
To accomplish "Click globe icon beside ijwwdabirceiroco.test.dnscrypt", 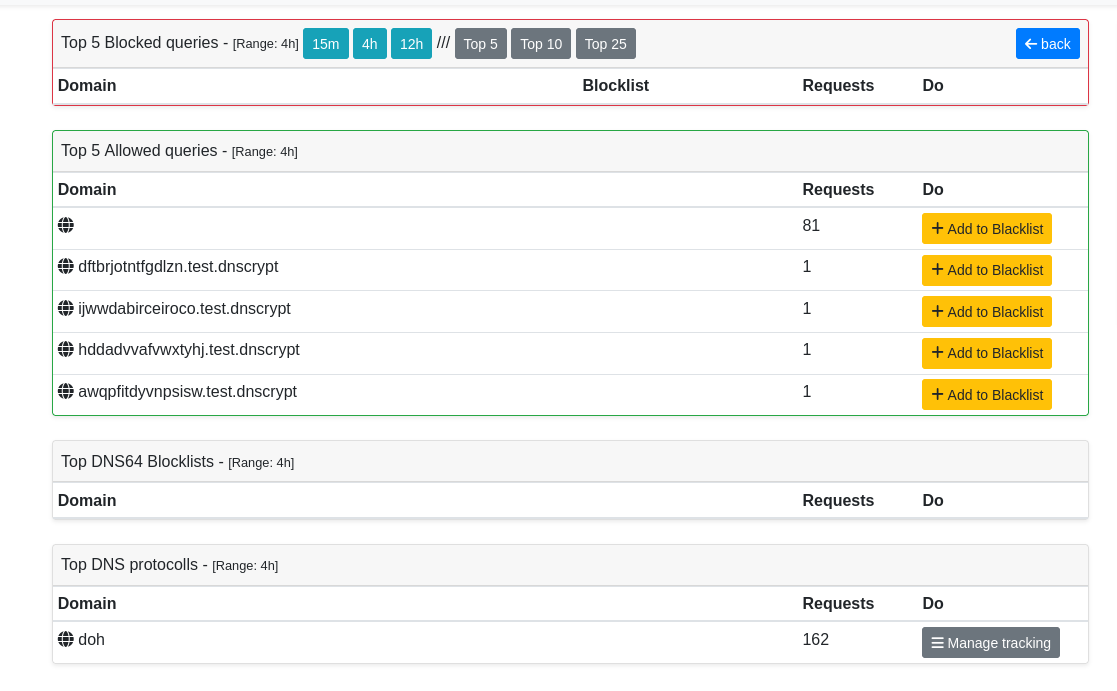I will (66, 309).
